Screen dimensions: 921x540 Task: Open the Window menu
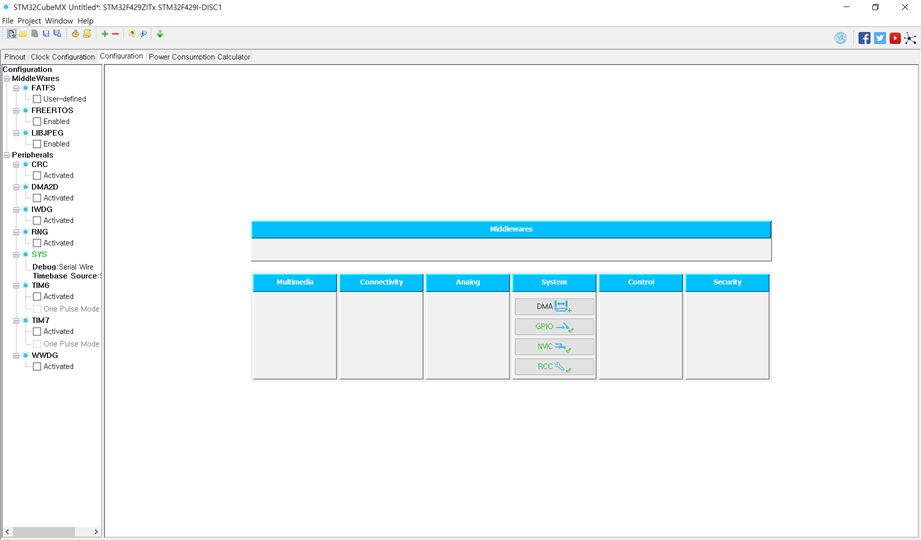click(59, 21)
